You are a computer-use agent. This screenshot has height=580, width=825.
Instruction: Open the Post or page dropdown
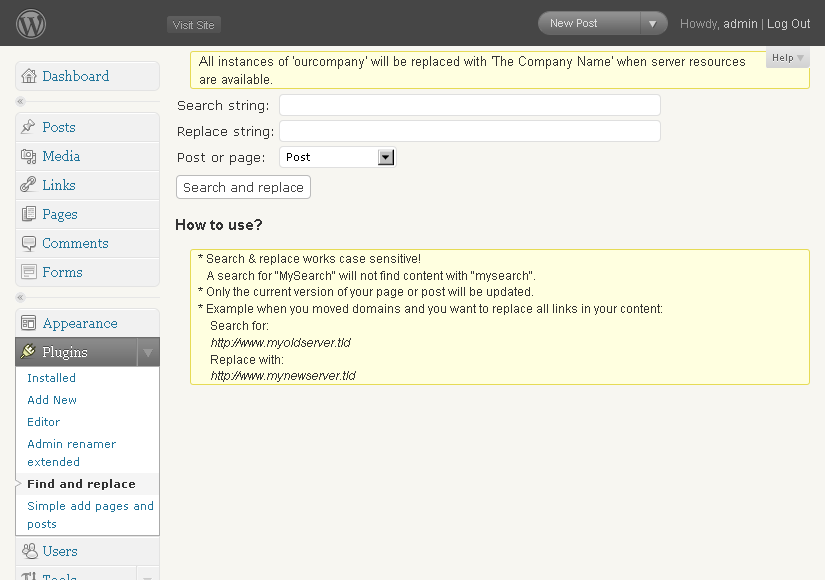click(337, 157)
